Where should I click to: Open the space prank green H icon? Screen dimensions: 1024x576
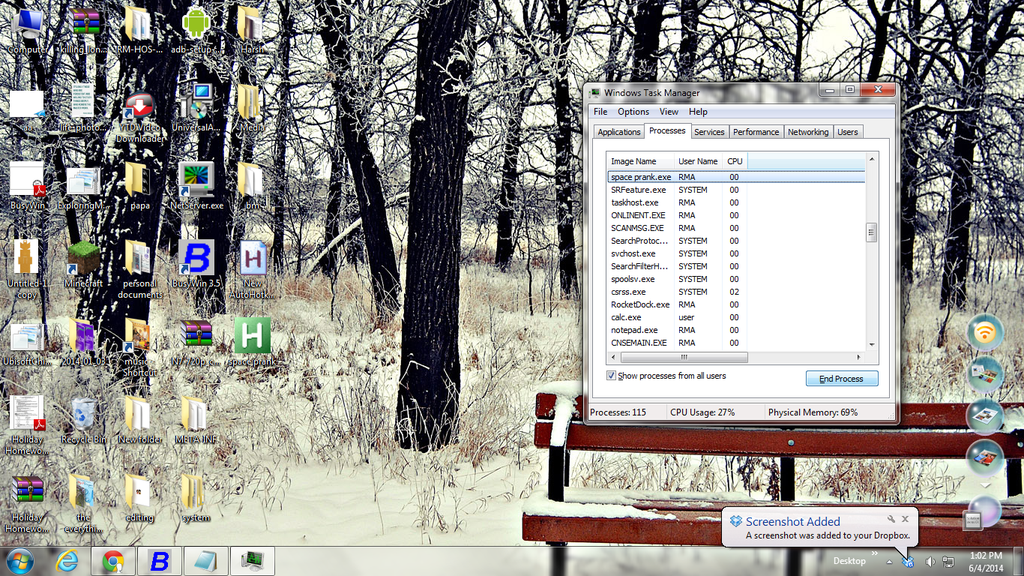(252, 342)
